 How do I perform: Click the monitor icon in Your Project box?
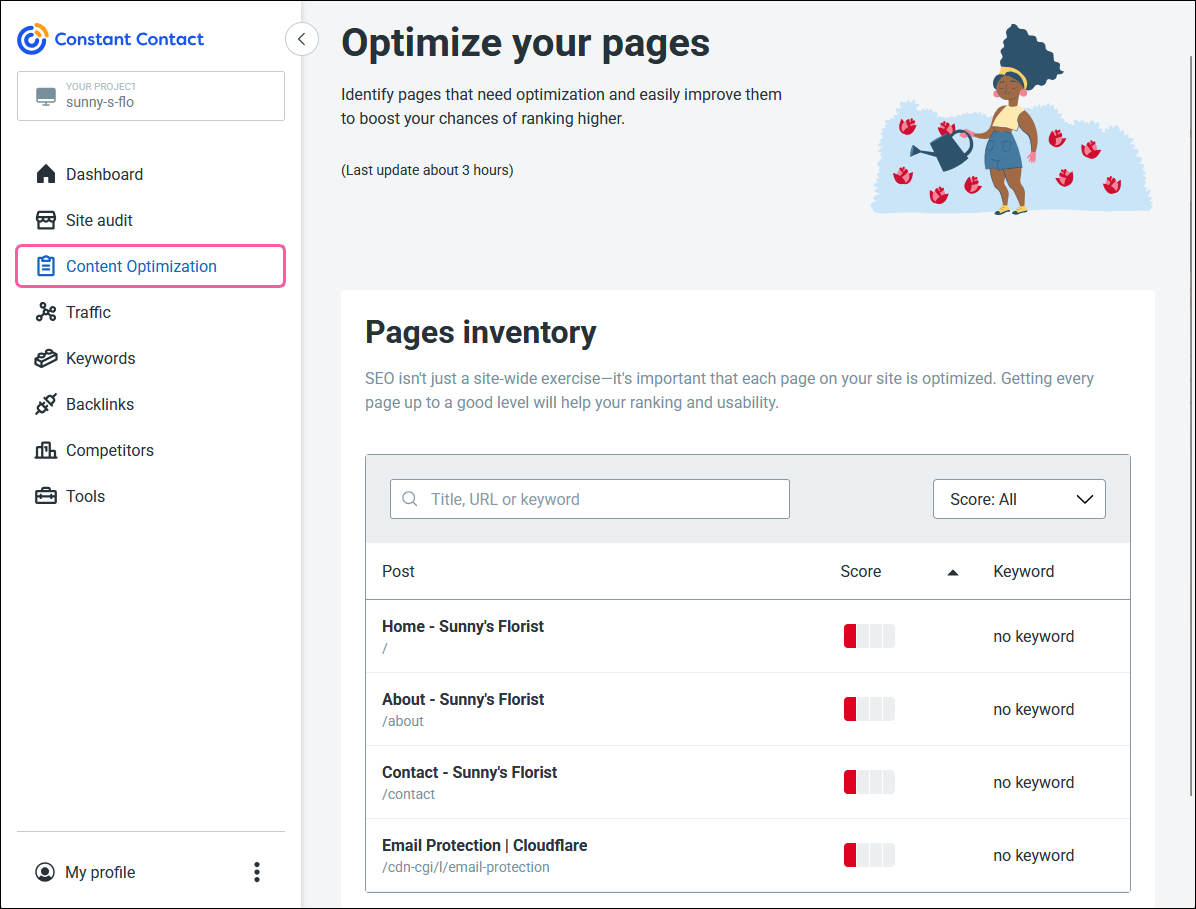click(x=46, y=96)
